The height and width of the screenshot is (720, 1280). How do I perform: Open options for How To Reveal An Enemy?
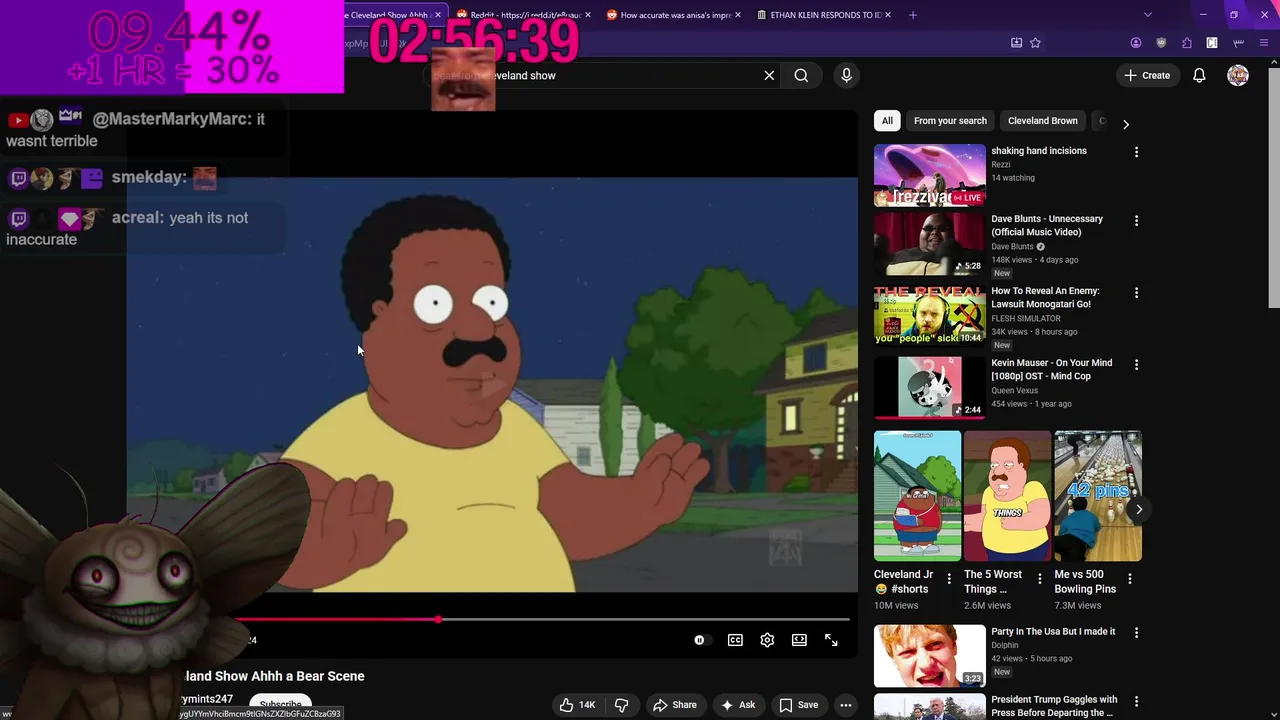click(x=1136, y=292)
